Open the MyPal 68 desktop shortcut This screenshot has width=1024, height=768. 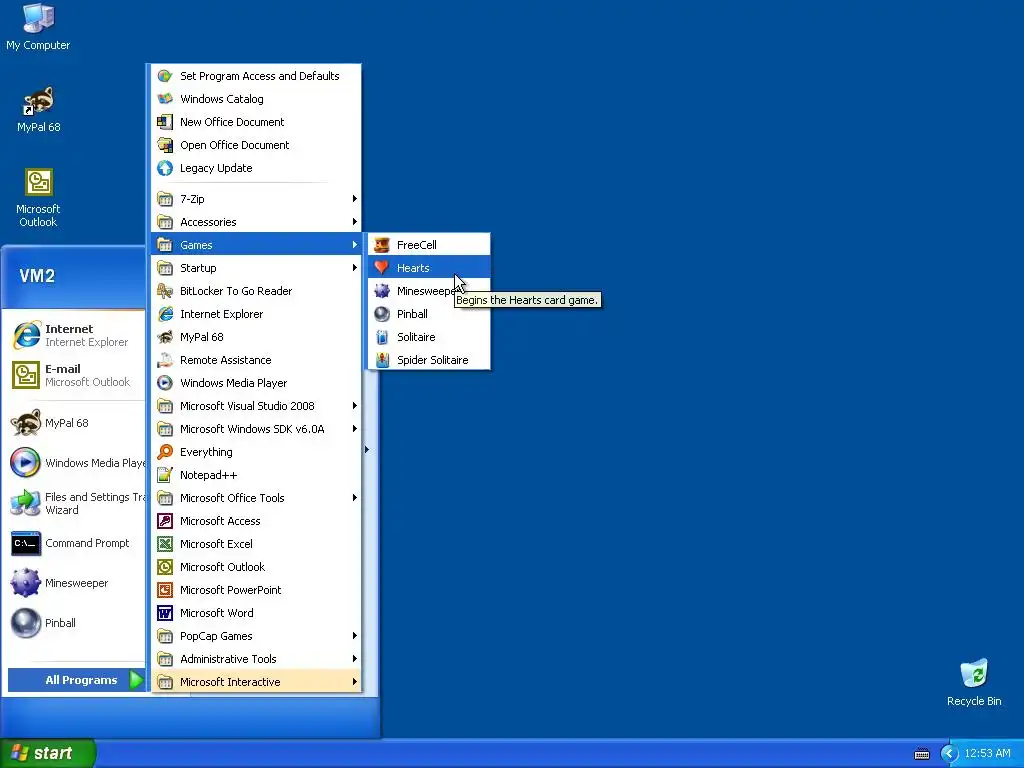(x=38, y=109)
